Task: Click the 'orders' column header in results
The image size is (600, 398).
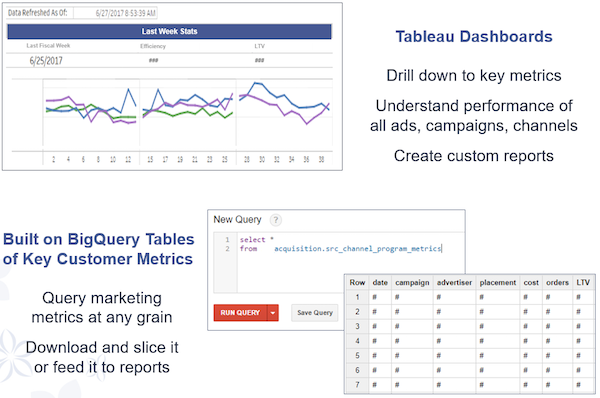Action: tap(557, 282)
